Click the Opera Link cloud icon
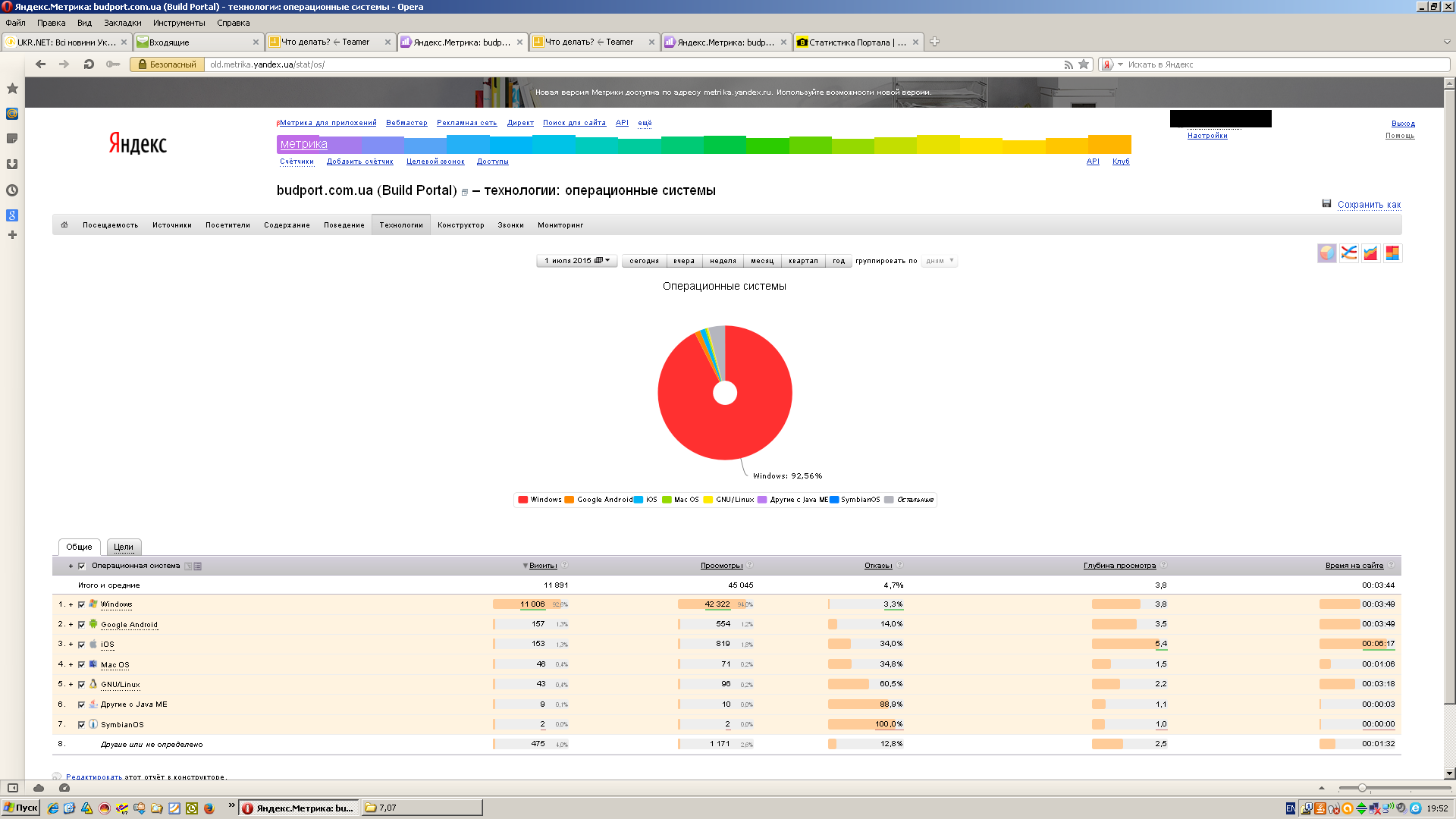The height and width of the screenshot is (819, 1456). 39,788
